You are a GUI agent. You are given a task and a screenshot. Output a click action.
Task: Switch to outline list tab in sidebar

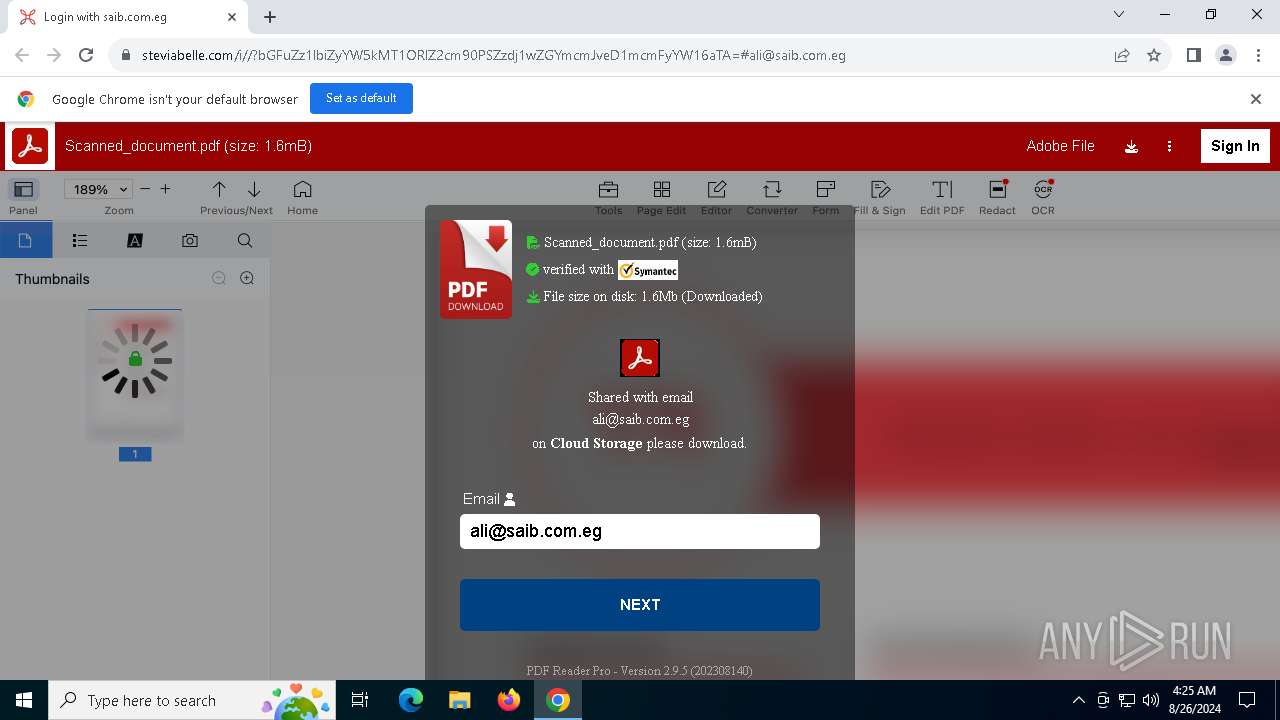pos(80,241)
